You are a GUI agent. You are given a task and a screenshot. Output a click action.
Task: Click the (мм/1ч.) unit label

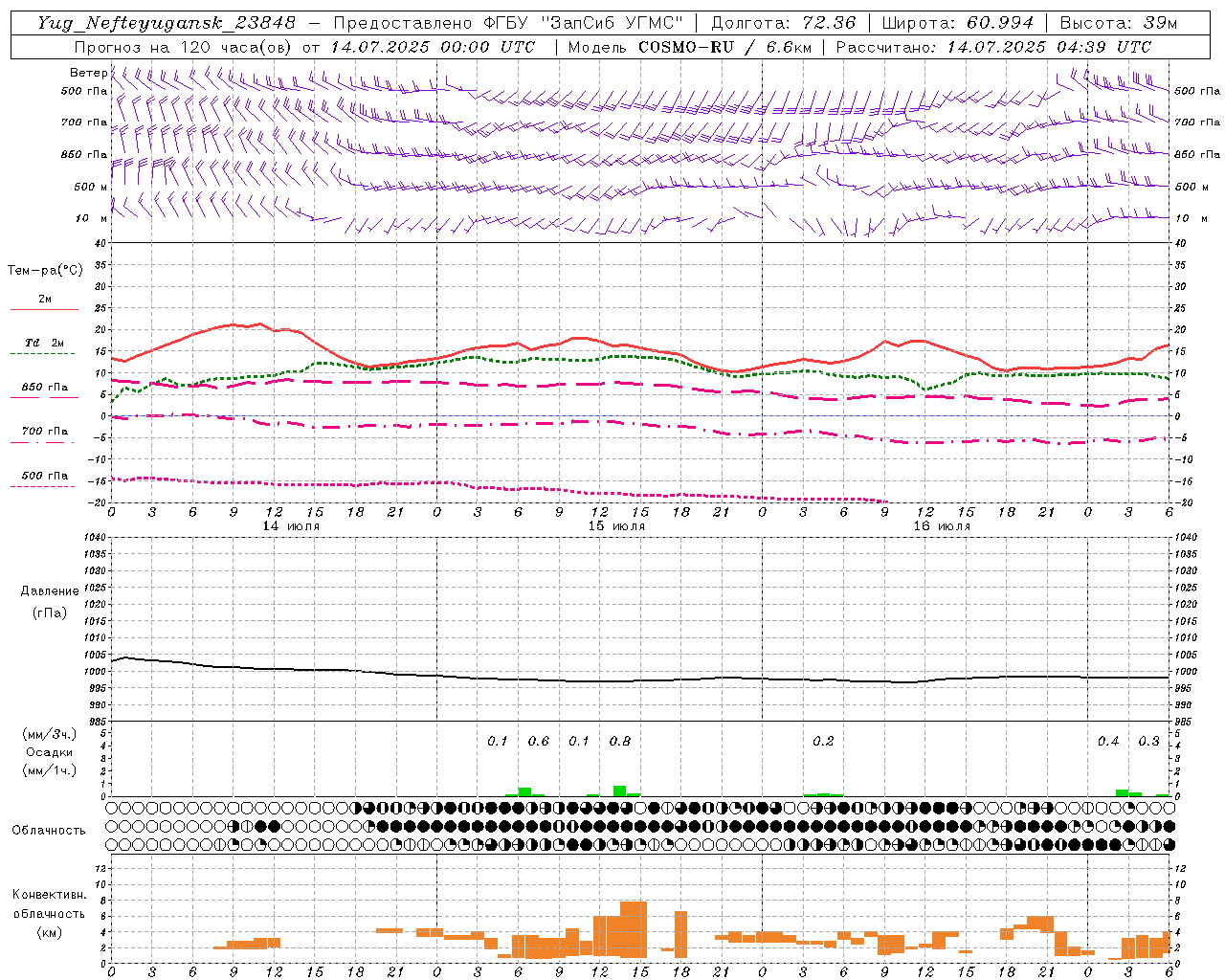click(x=49, y=770)
